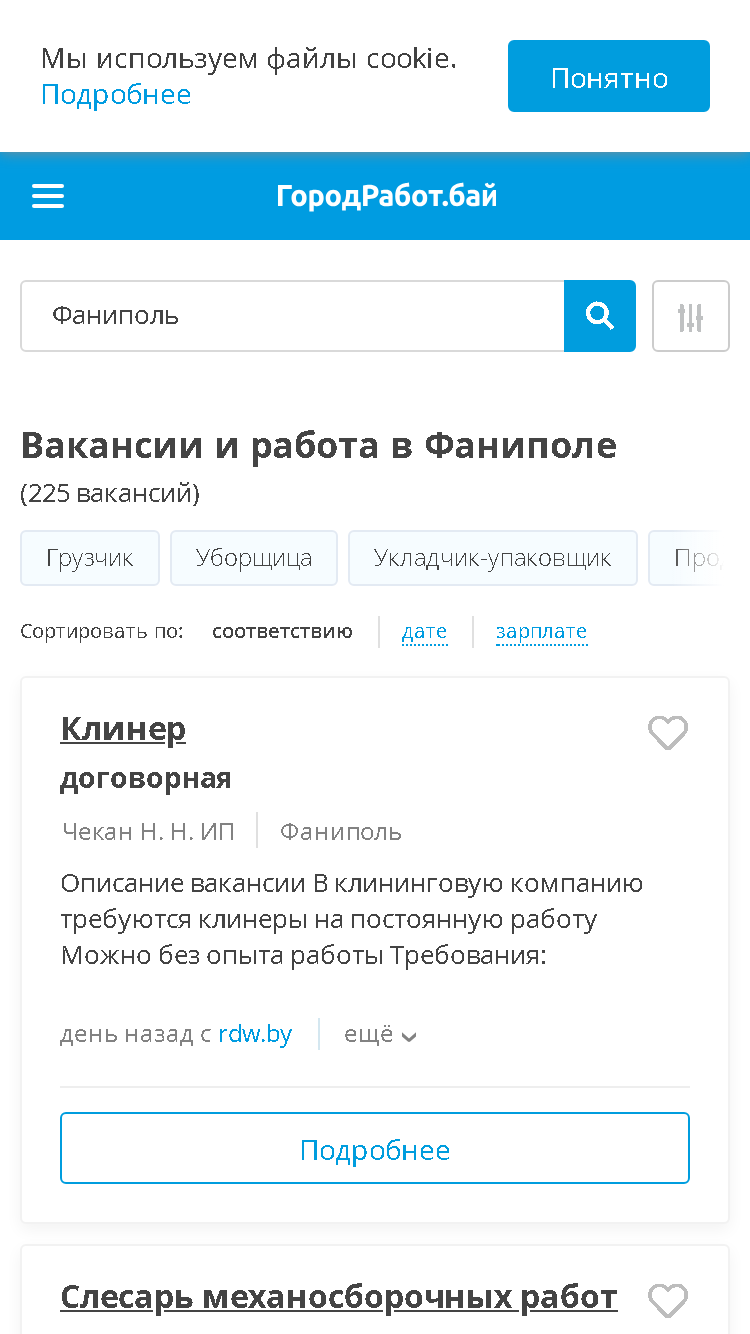Favorite the Слесарь механосборочных работ vacancy
750x1334 pixels.
pyautogui.click(x=668, y=1301)
